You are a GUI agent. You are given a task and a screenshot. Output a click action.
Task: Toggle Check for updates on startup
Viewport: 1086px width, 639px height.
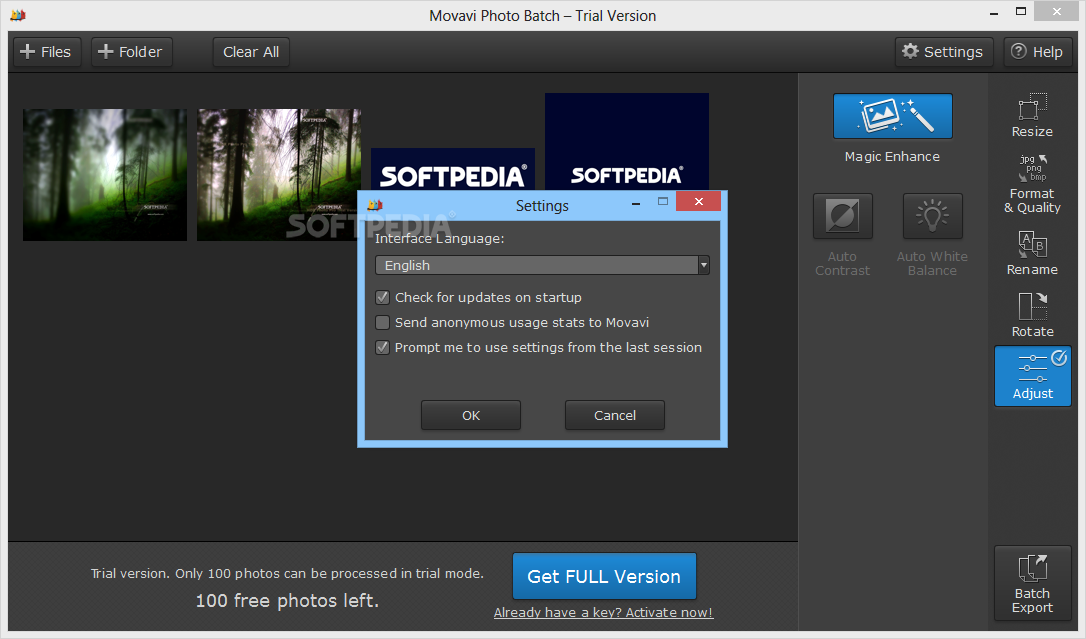[382, 298]
